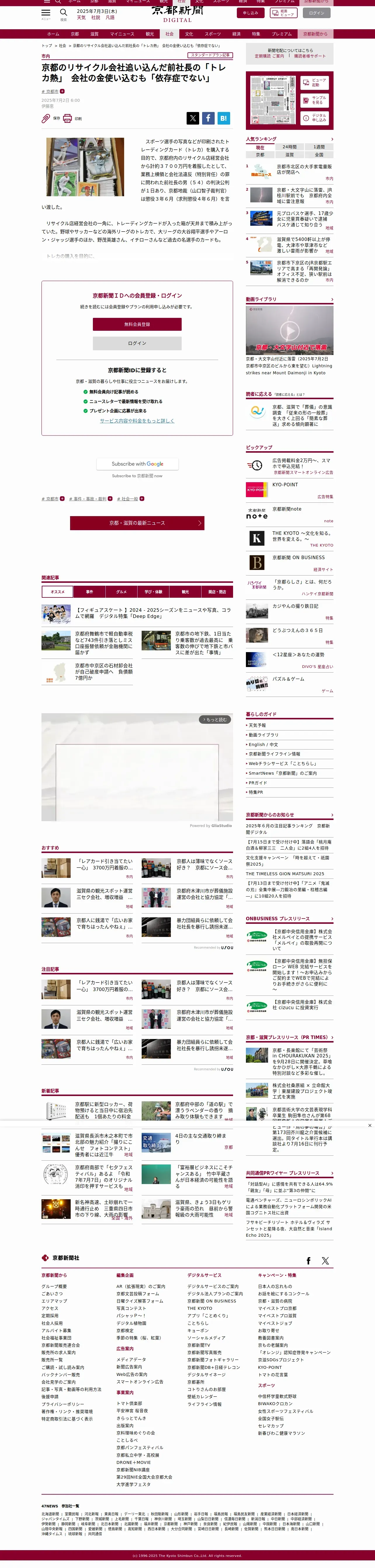The image size is (375, 1568).
Task: Select 滋賀 ranking region toggle
Action: 290,155
